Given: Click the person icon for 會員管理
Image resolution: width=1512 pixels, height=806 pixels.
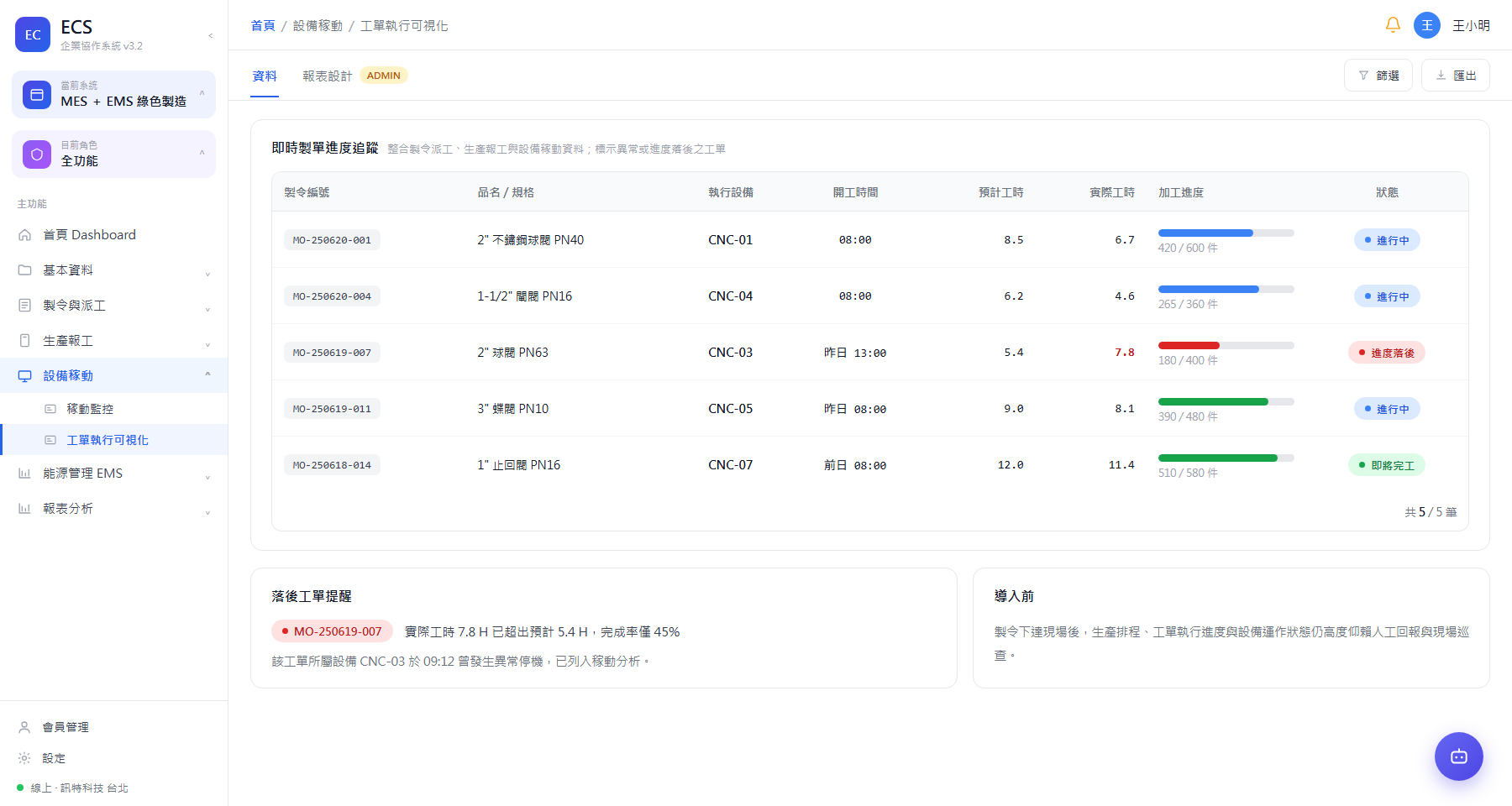Looking at the screenshot, I should (x=24, y=727).
